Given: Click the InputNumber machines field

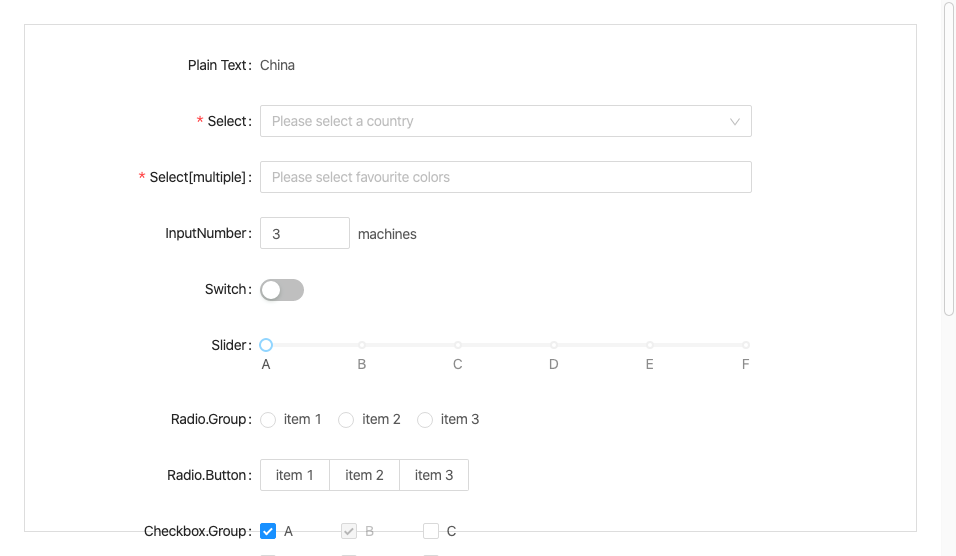Looking at the screenshot, I should (304, 233).
